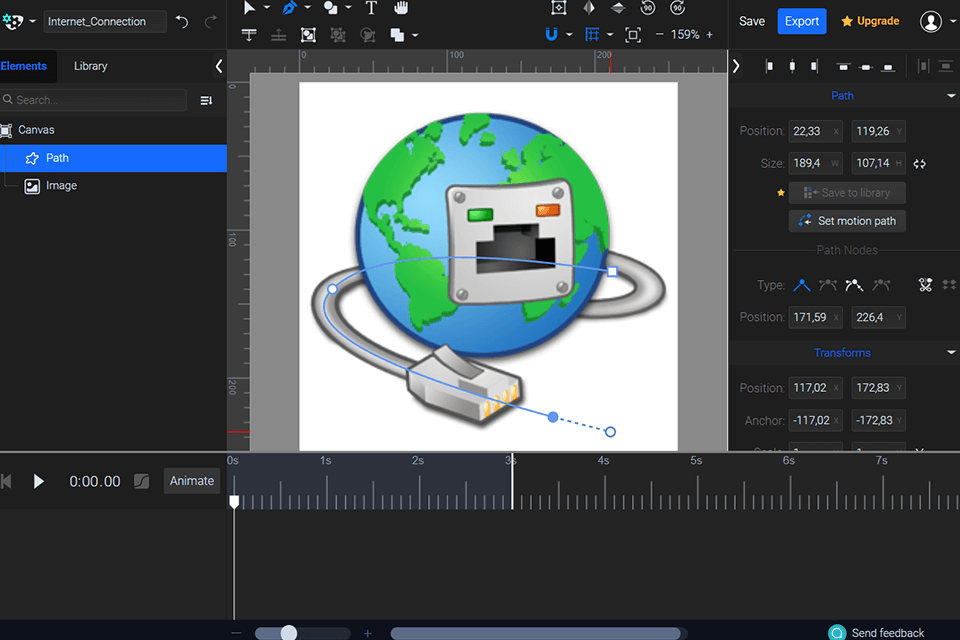This screenshot has width=960, height=640.
Task: Open the selection tool dropdown arrow
Action: 267,7
